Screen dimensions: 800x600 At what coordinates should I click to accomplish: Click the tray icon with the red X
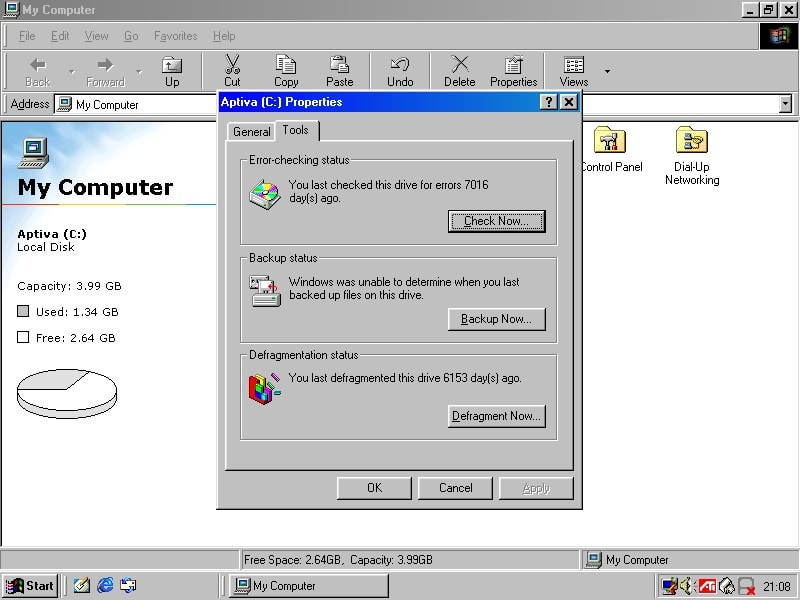[x=746, y=586]
